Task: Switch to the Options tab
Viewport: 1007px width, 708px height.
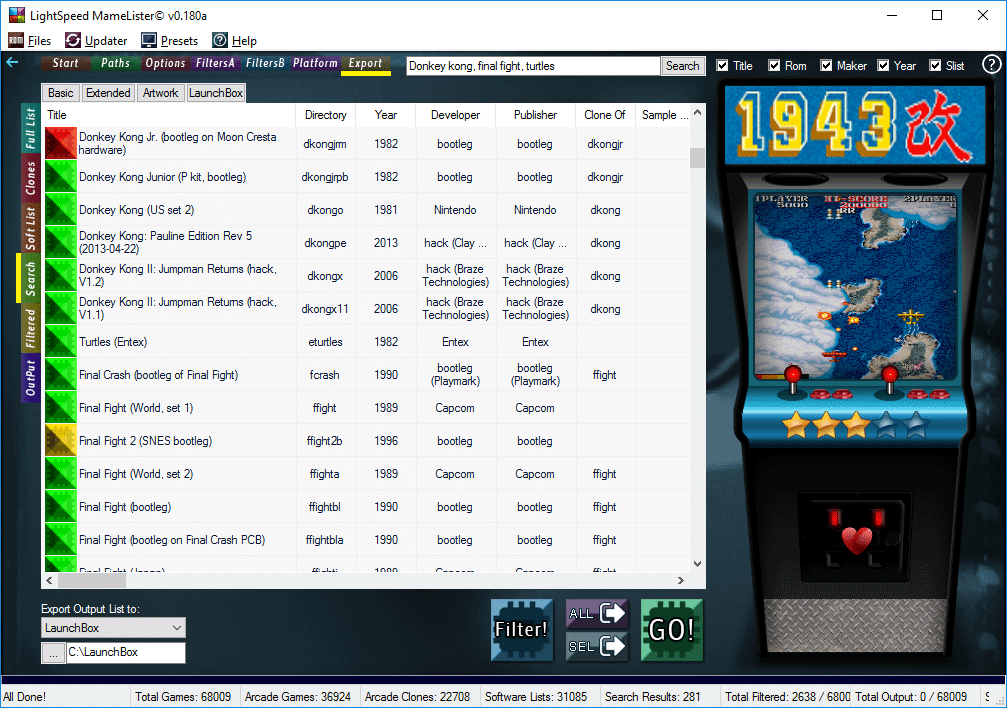Action: coord(165,63)
